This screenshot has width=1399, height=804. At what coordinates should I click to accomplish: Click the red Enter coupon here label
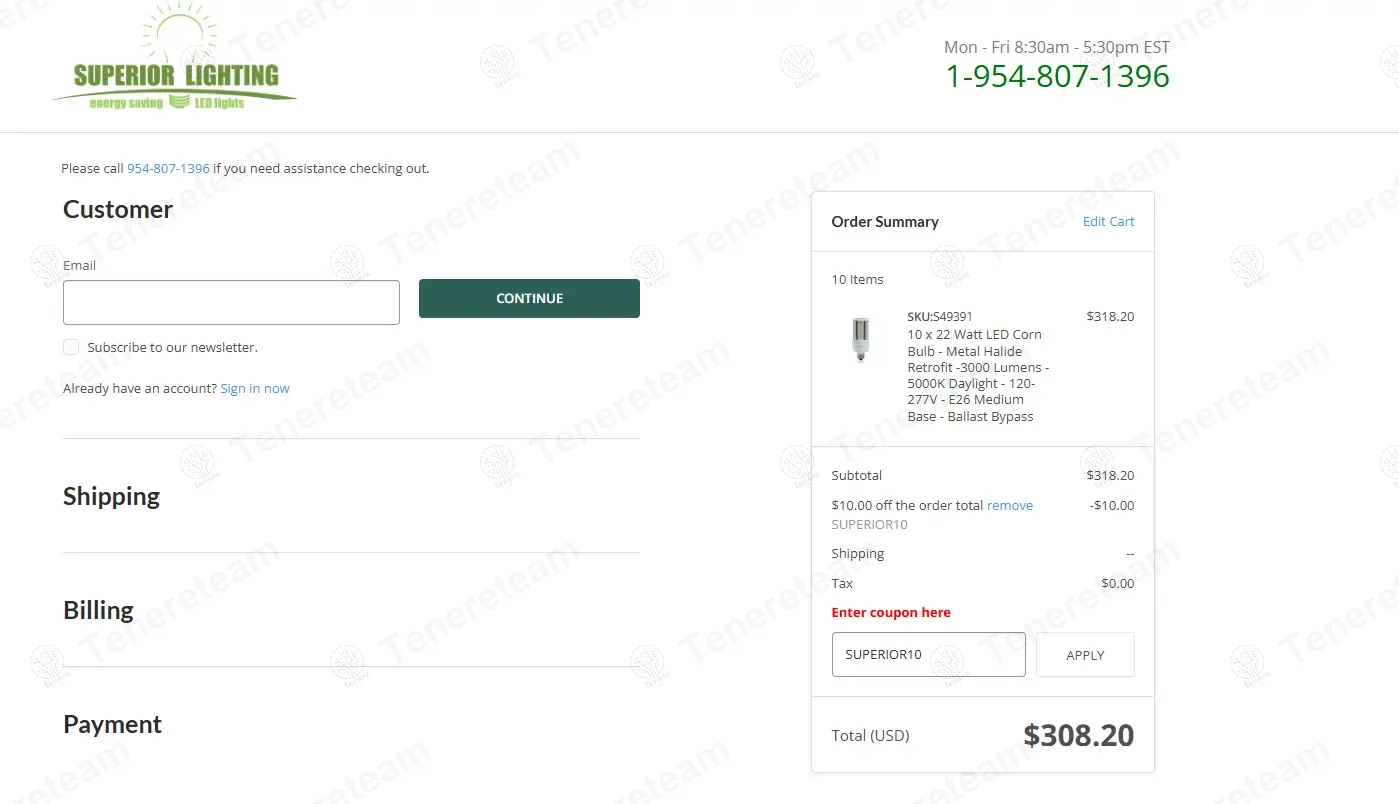click(891, 613)
